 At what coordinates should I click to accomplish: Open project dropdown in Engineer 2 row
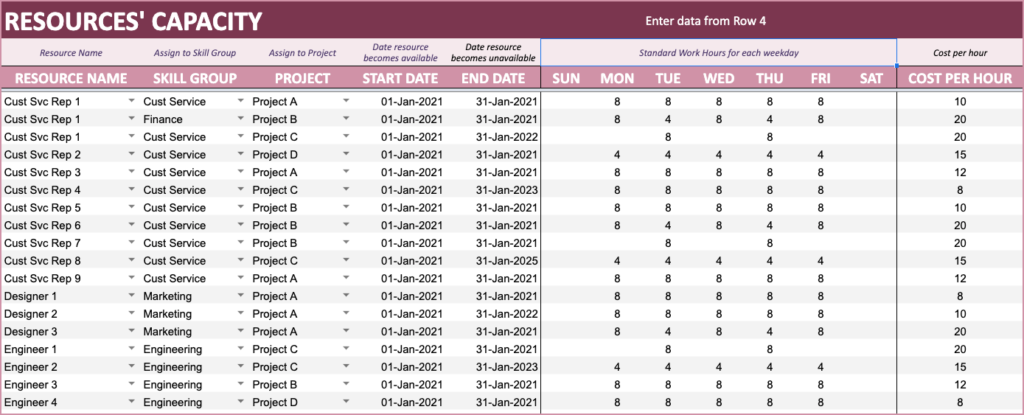coord(346,366)
